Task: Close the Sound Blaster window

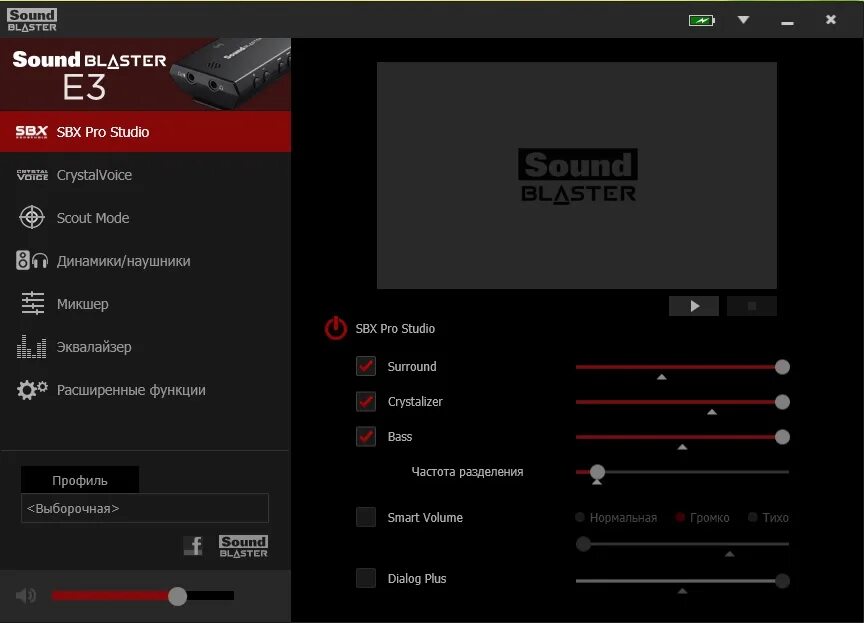Action: pos(831,20)
